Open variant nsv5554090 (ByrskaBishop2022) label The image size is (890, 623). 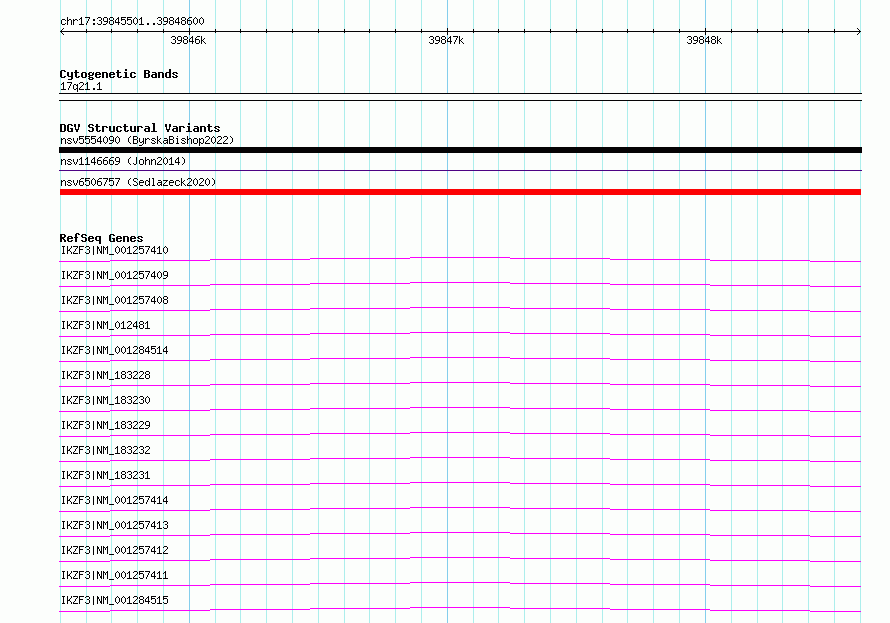tap(147, 140)
